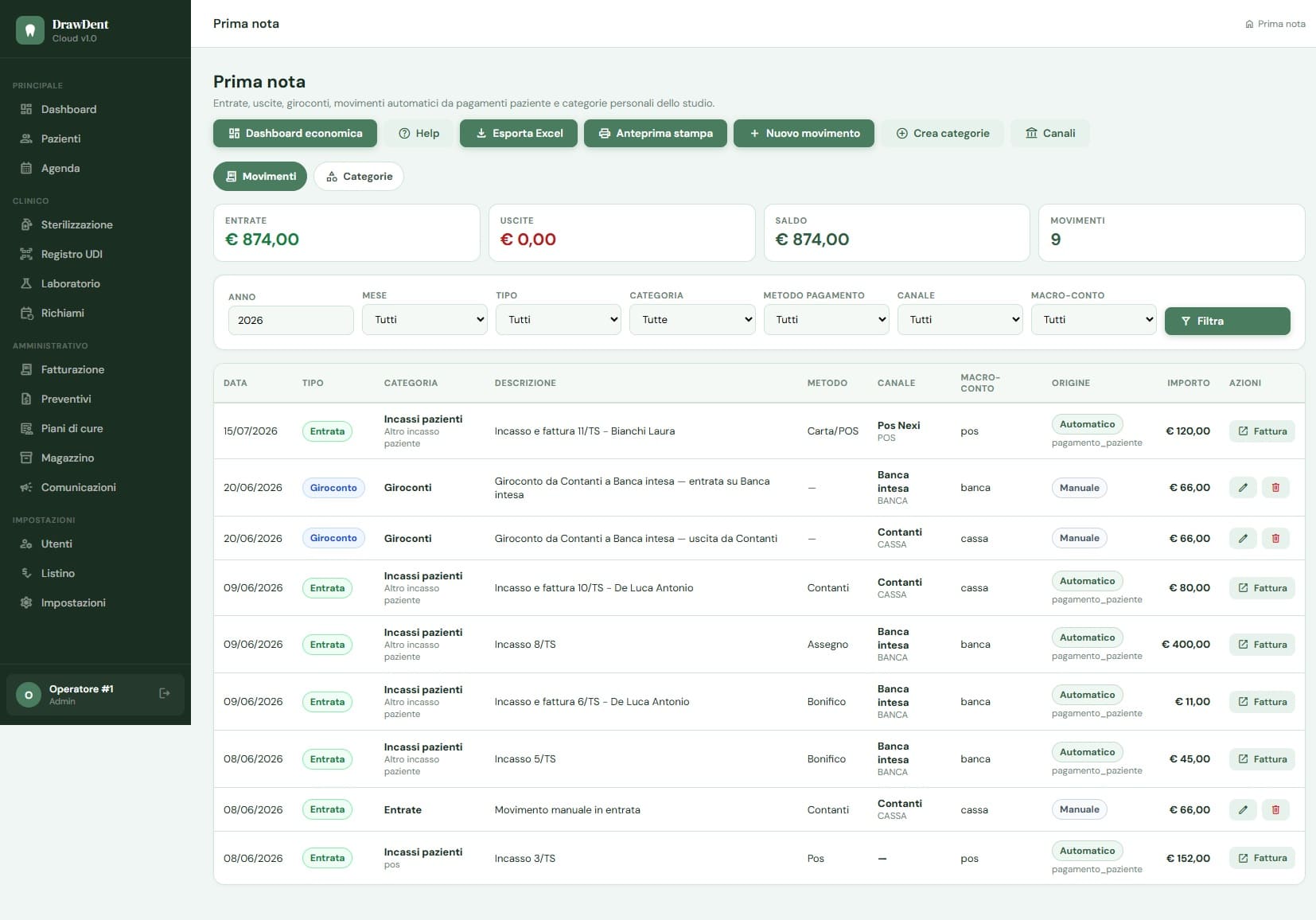1316x920 pixels.
Task: Open Laboratorio section
Action: (95, 283)
